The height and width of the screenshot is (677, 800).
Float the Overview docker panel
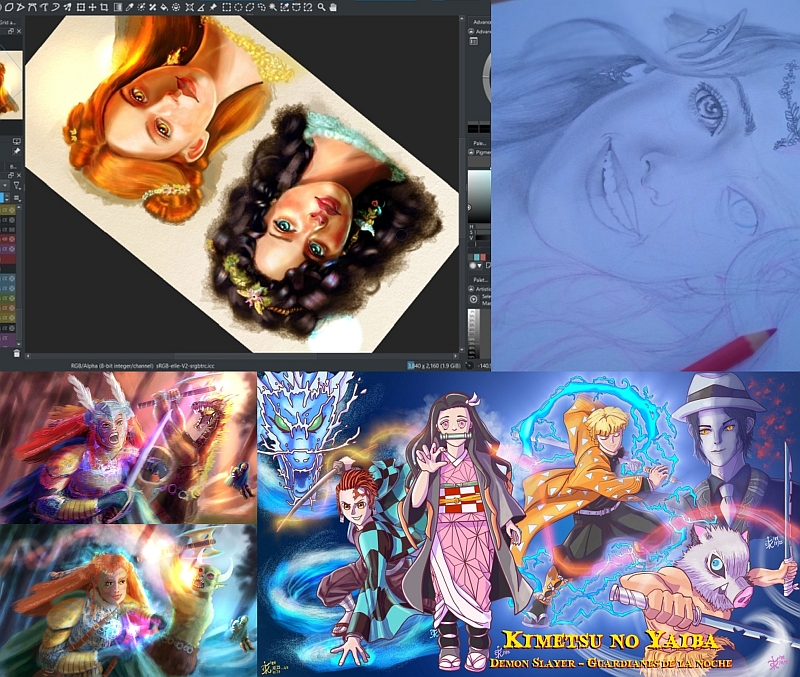pos(11,32)
